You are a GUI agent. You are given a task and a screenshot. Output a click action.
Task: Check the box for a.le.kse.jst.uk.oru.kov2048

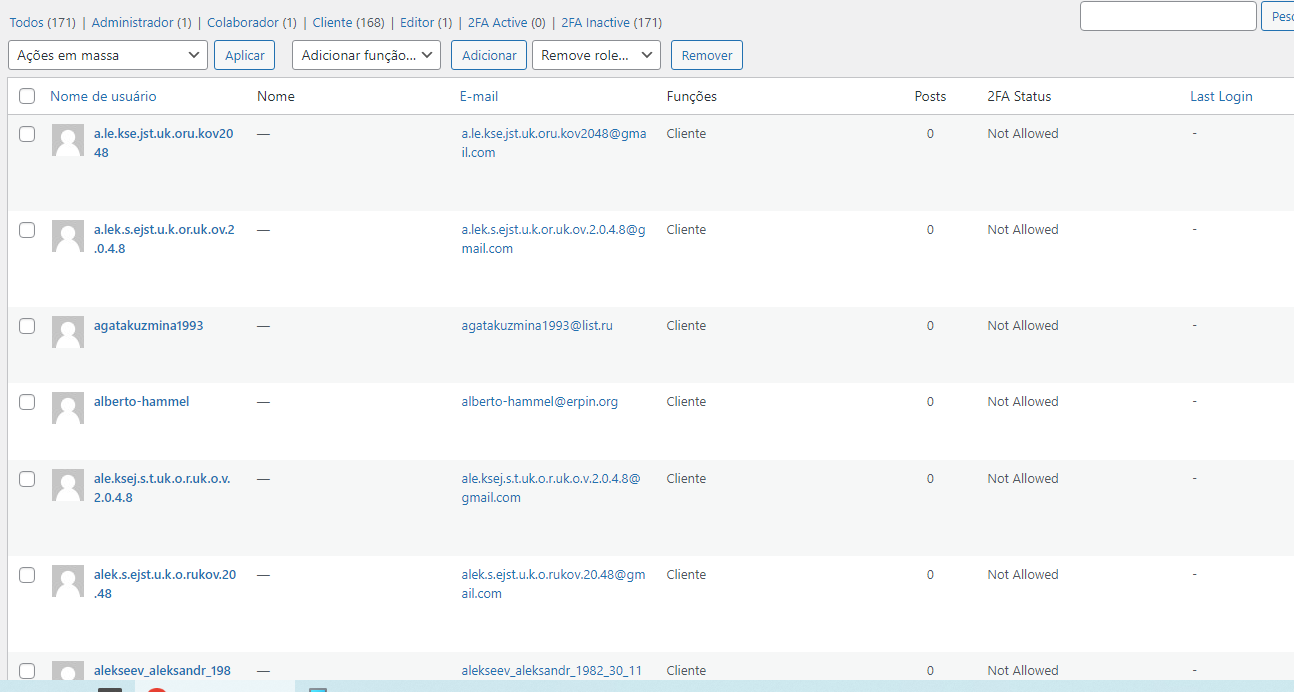click(27, 134)
